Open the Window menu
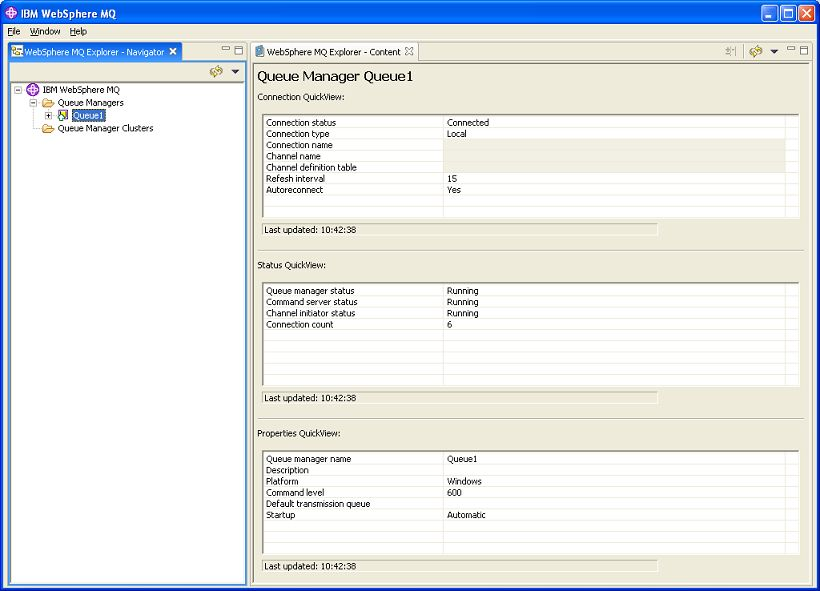 [x=45, y=31]
